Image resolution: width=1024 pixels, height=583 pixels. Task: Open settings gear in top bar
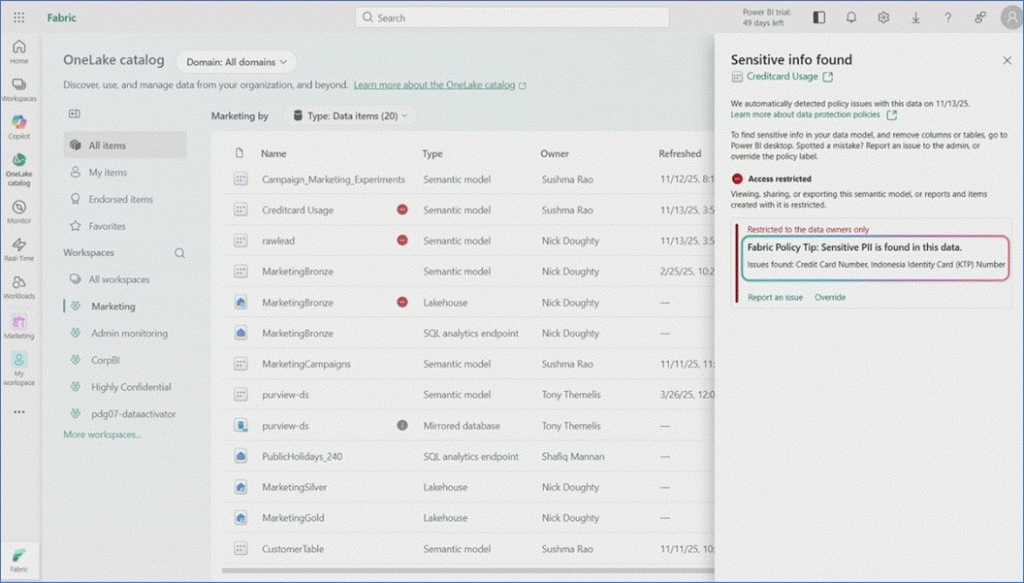pos(883,17)
